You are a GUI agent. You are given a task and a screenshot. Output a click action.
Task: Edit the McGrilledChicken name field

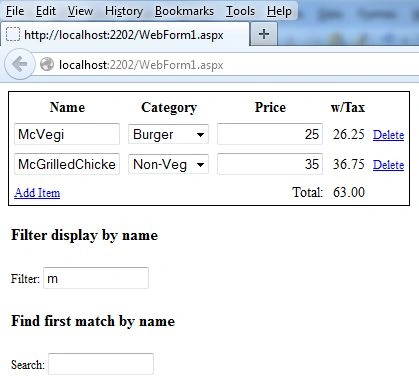click(67, 164)
